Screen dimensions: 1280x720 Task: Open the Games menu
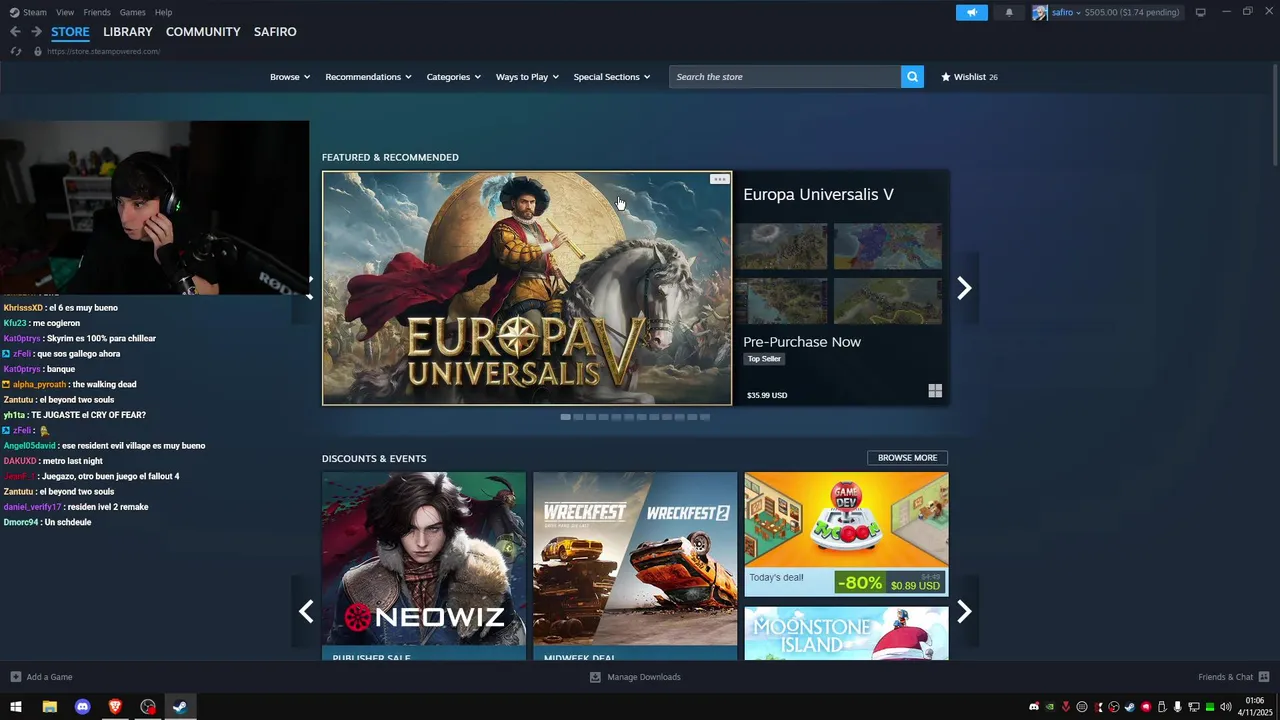point(132,12)
